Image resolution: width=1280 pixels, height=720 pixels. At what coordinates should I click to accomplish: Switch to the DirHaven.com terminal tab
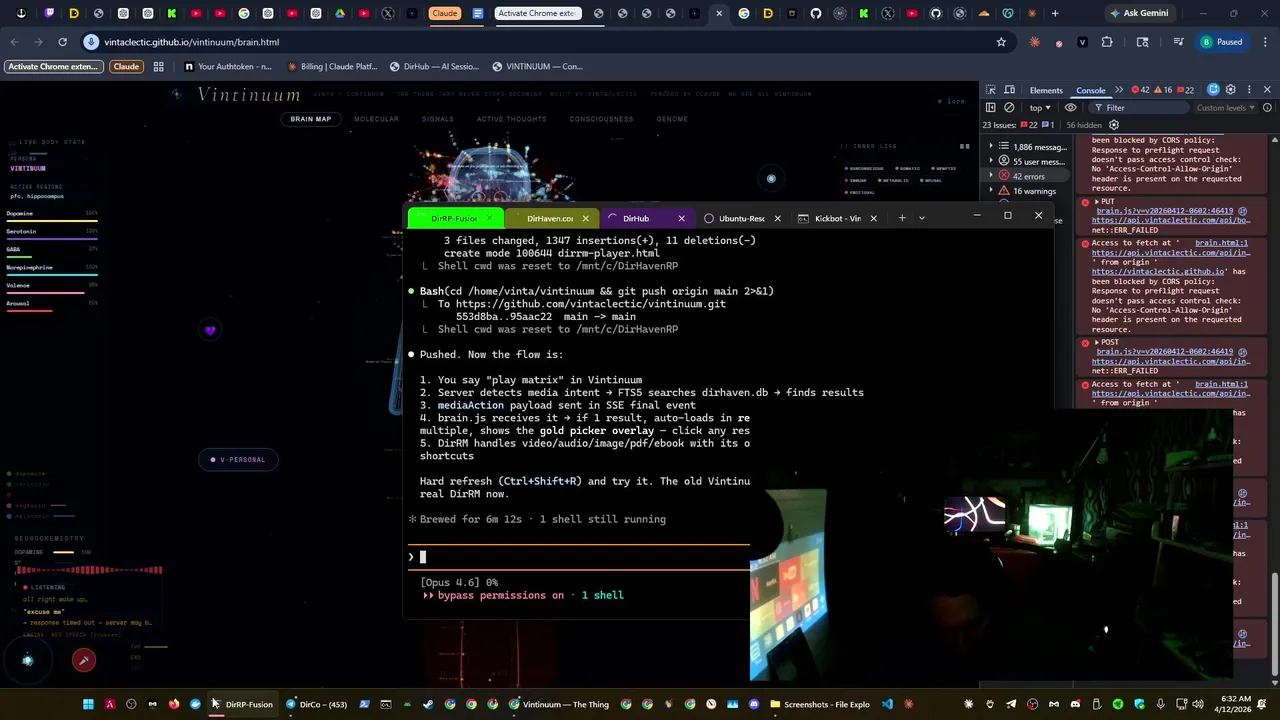[550, 218]
